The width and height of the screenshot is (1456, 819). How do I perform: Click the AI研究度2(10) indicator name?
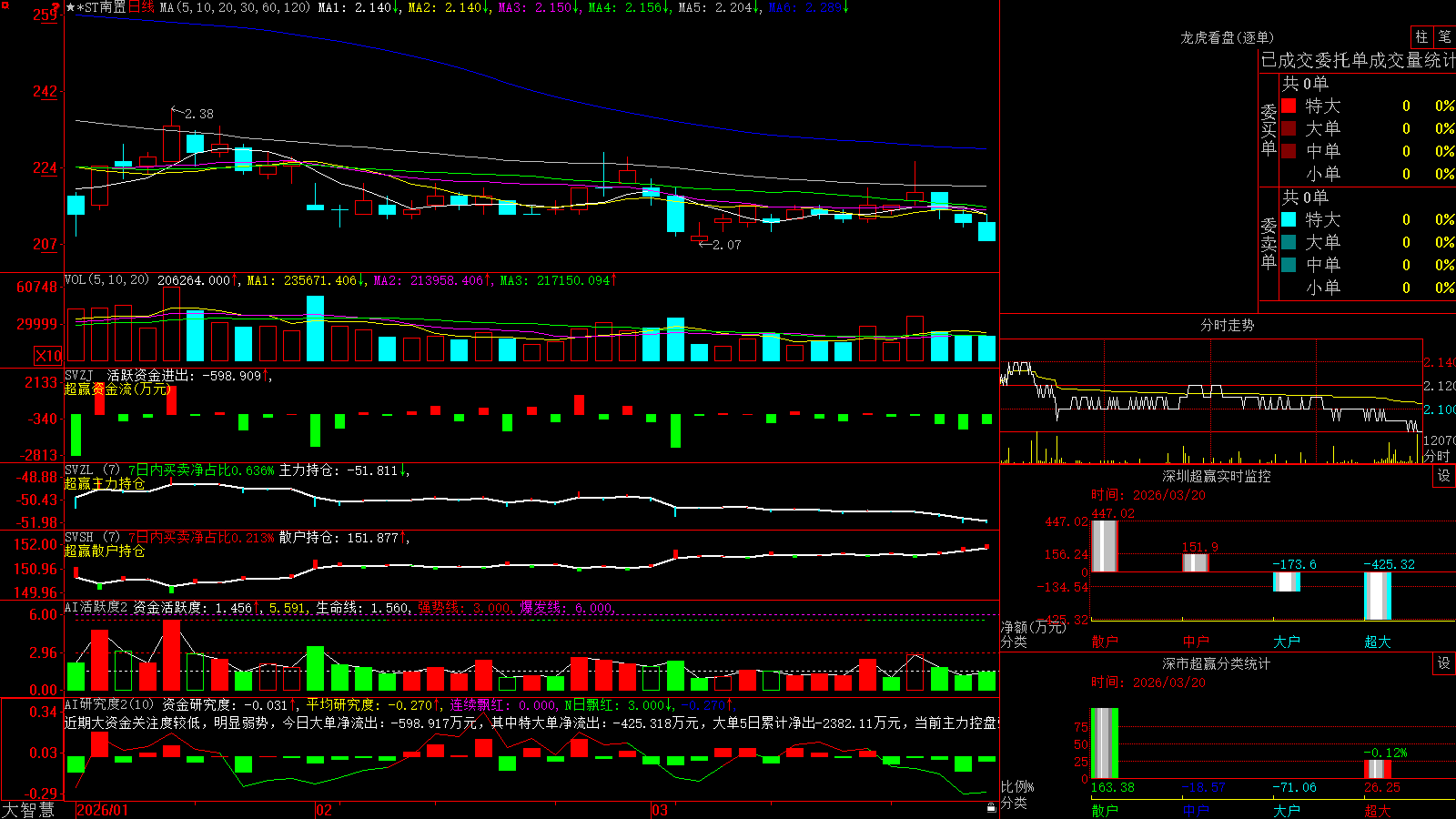109,704
